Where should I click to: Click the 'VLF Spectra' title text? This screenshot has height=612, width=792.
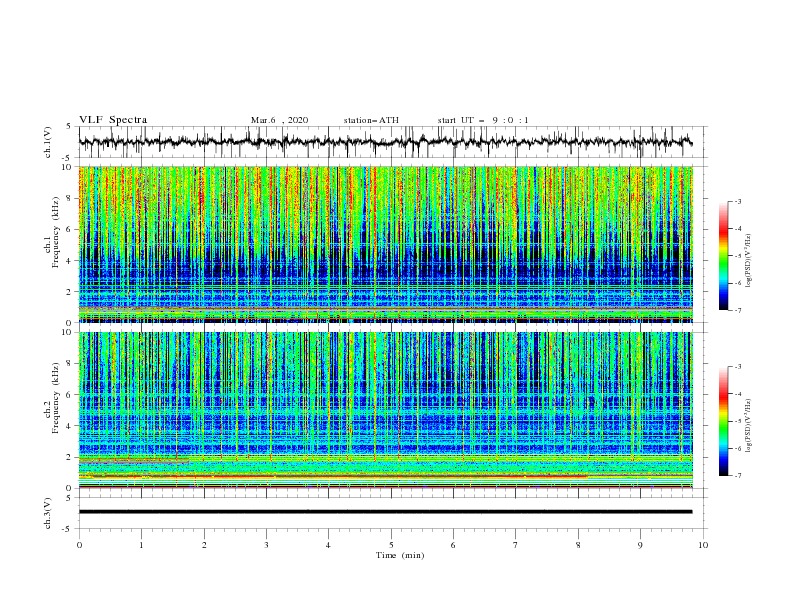113,120
